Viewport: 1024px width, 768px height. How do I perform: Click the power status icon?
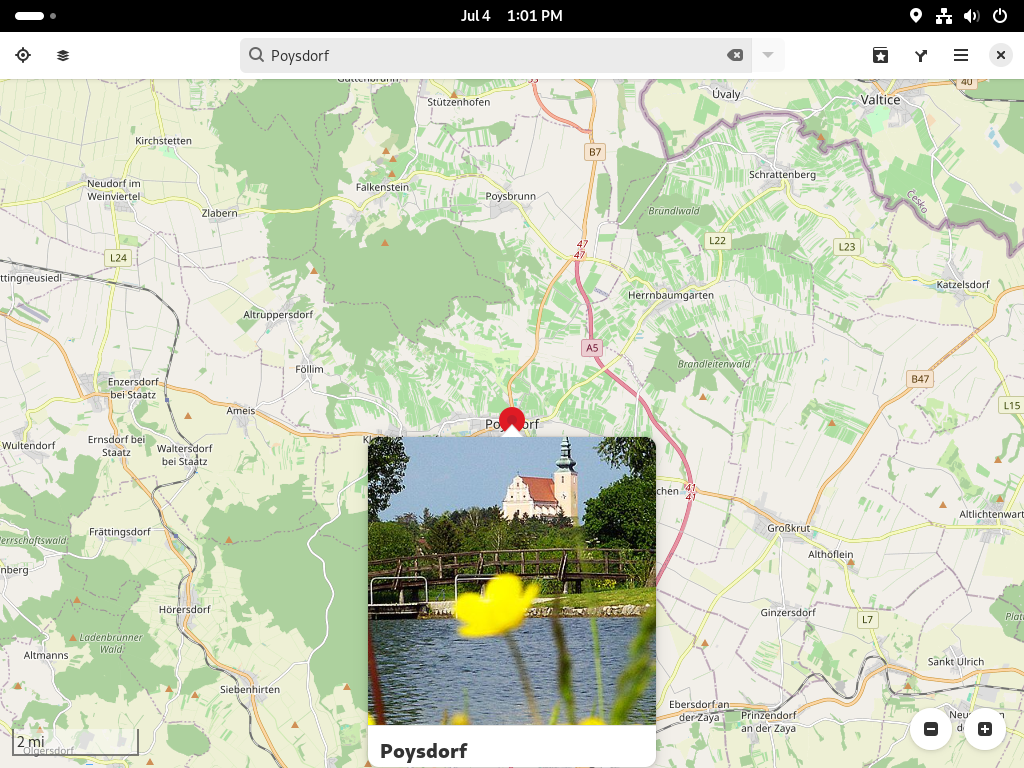click(1000, 16)
